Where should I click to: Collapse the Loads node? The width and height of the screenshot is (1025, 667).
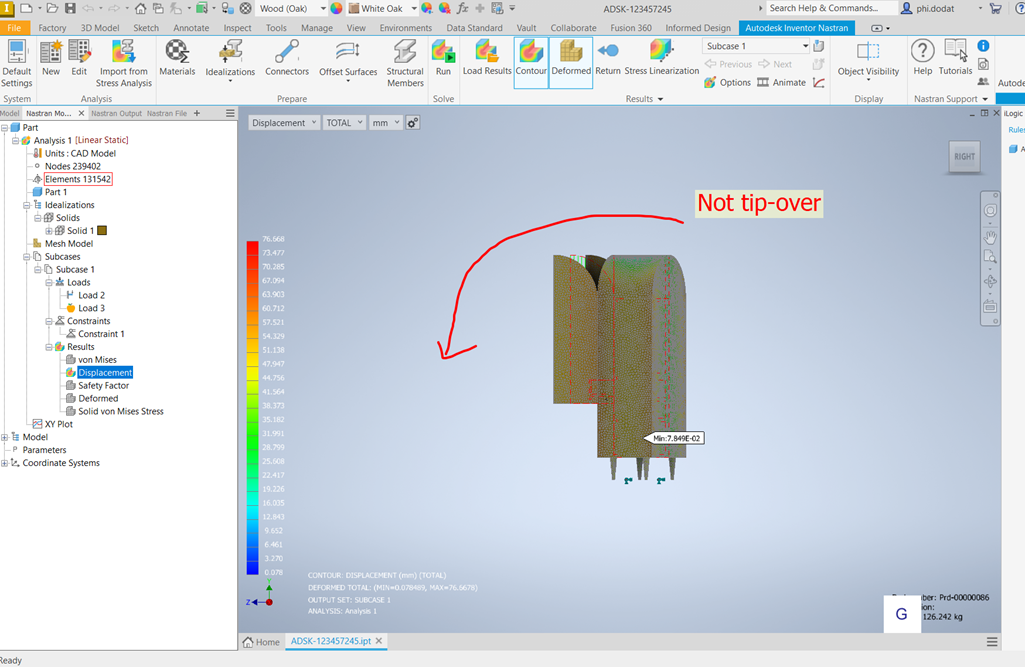tap(48, 282)
